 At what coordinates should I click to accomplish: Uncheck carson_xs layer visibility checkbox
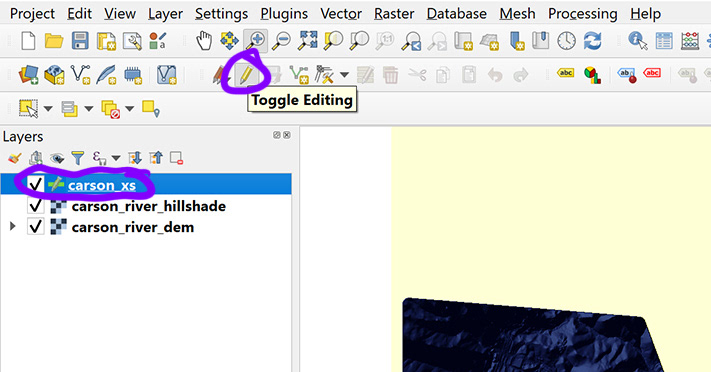pos(35,184)
